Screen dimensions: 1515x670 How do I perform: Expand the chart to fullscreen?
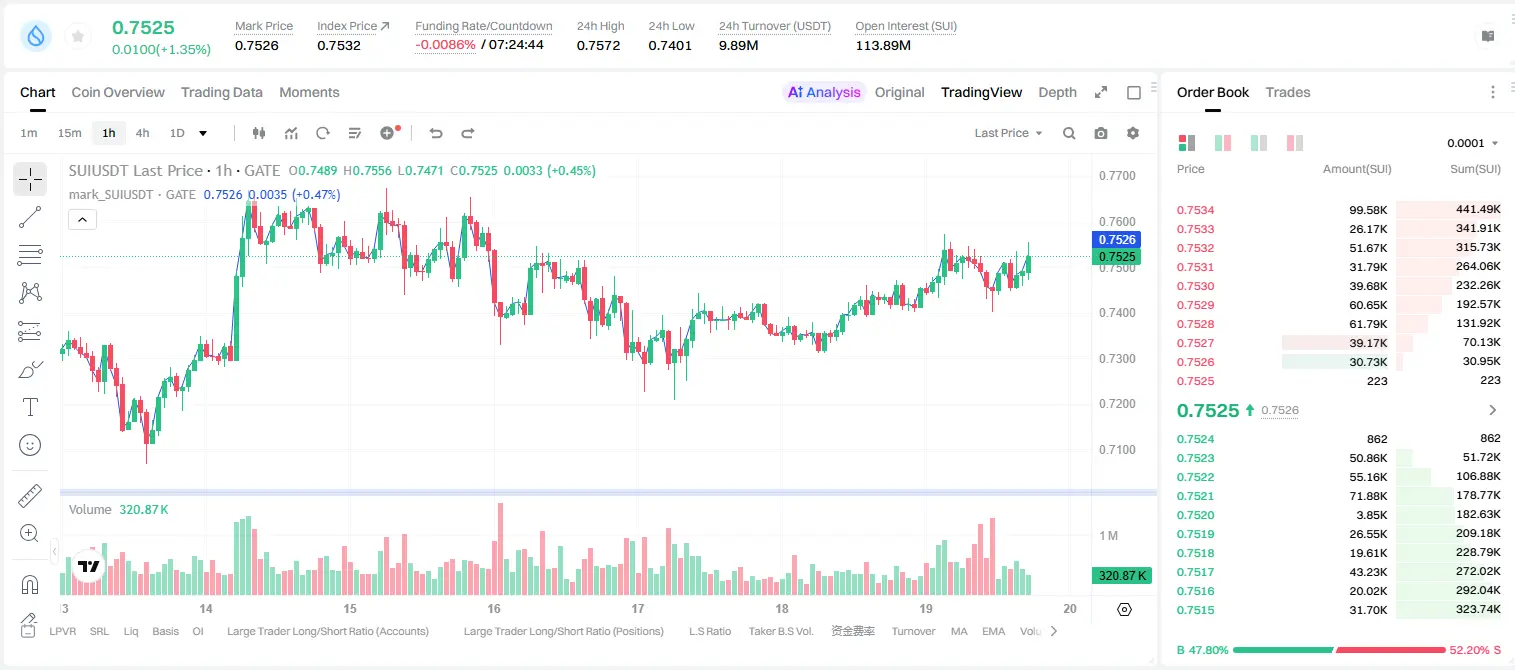(x=1101, y=92)
